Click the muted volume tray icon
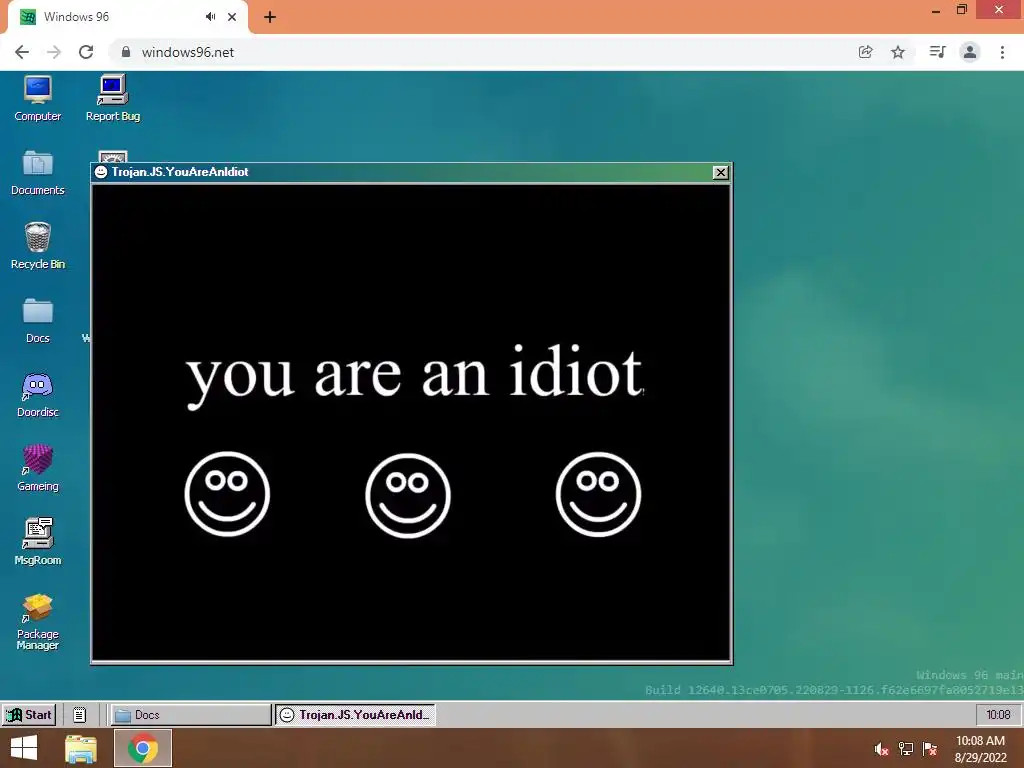The width and height of the screenshot is (1024, 768). 882,748
